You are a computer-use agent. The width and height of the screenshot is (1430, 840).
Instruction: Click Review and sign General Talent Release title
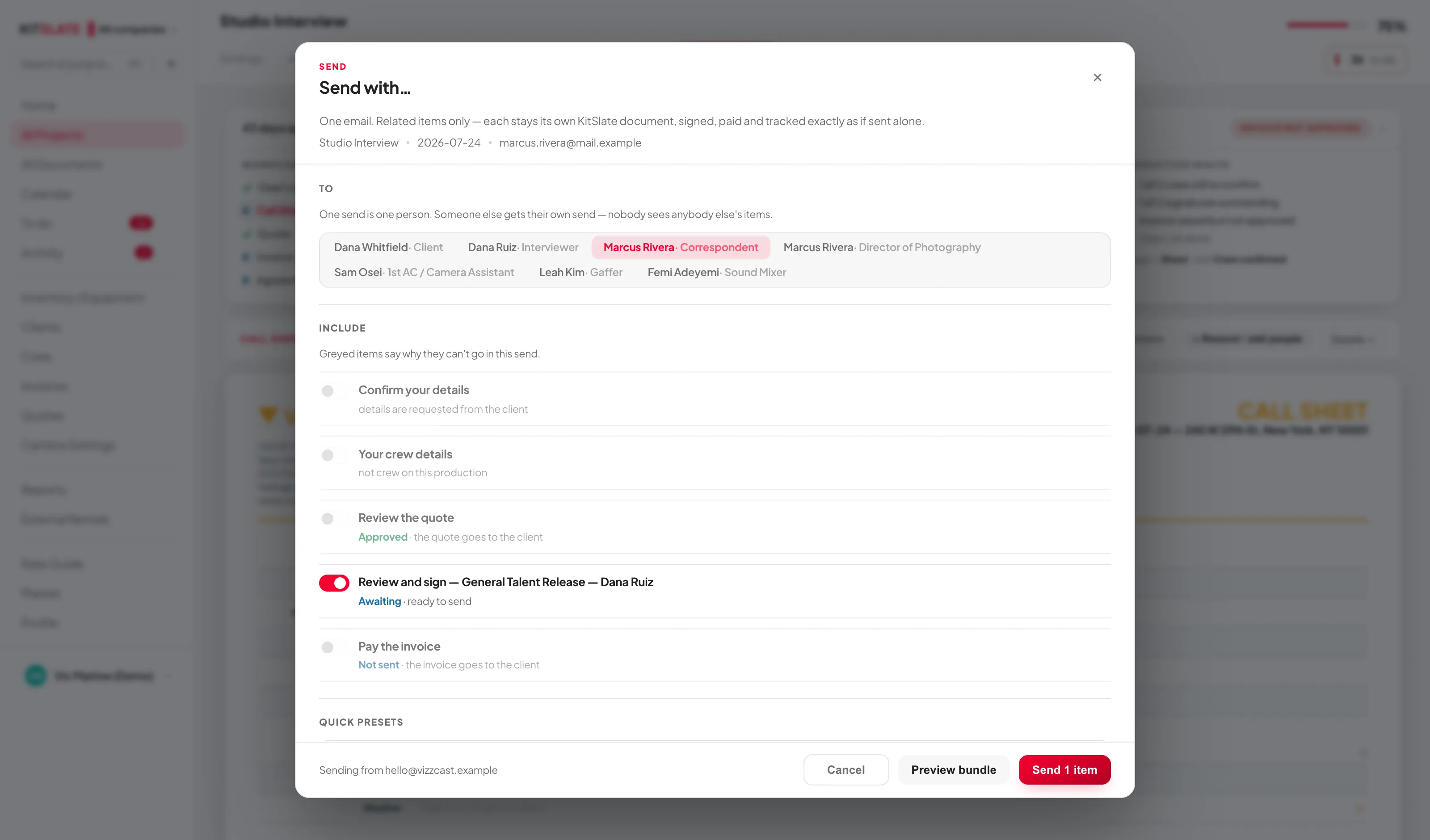[x=505, y=582]
